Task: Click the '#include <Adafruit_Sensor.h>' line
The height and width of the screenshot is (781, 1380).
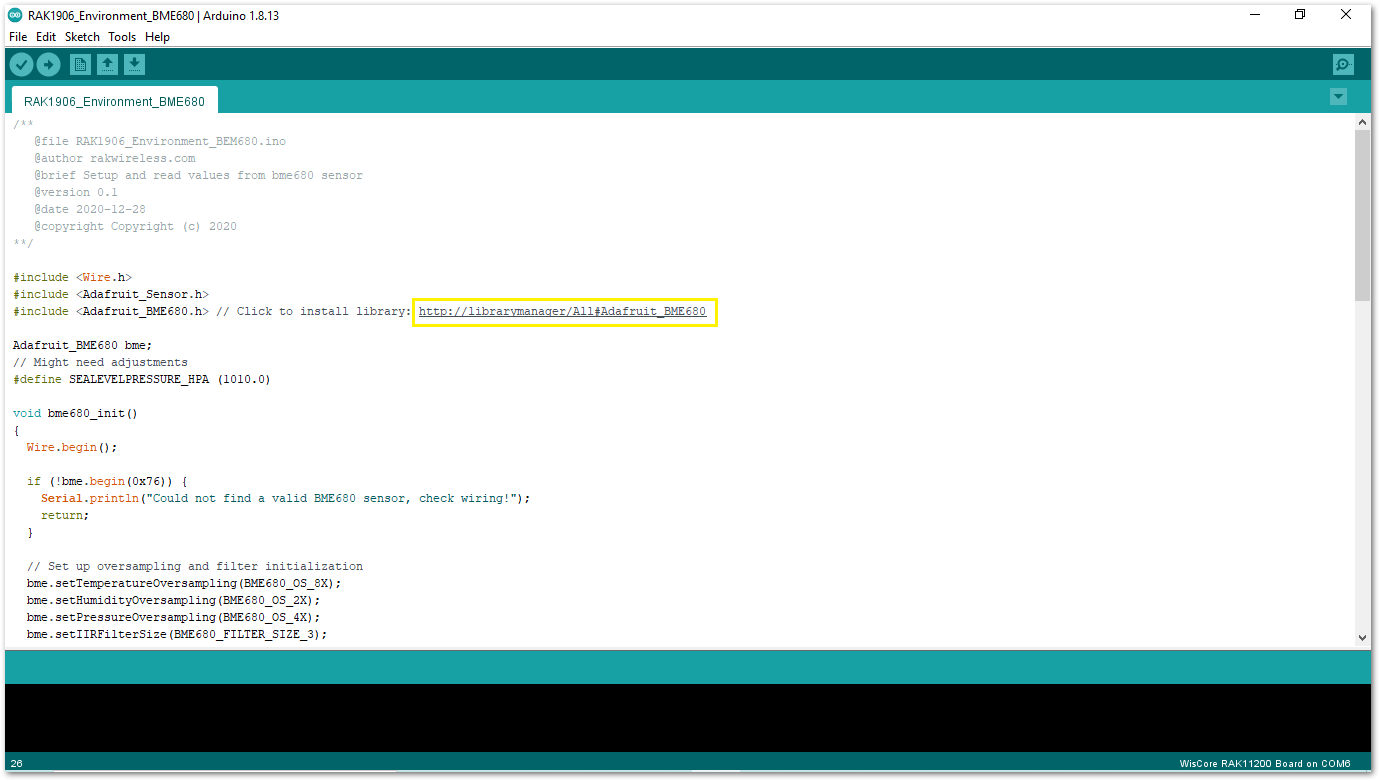Action: coord(110,295)
